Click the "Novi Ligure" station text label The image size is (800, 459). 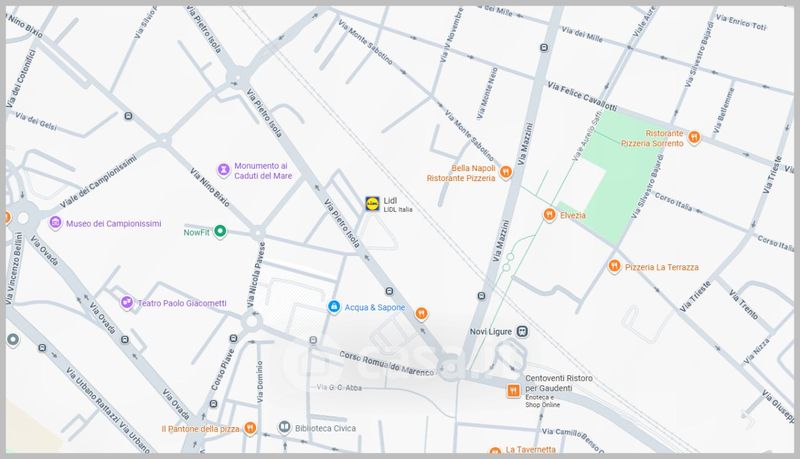491,332
